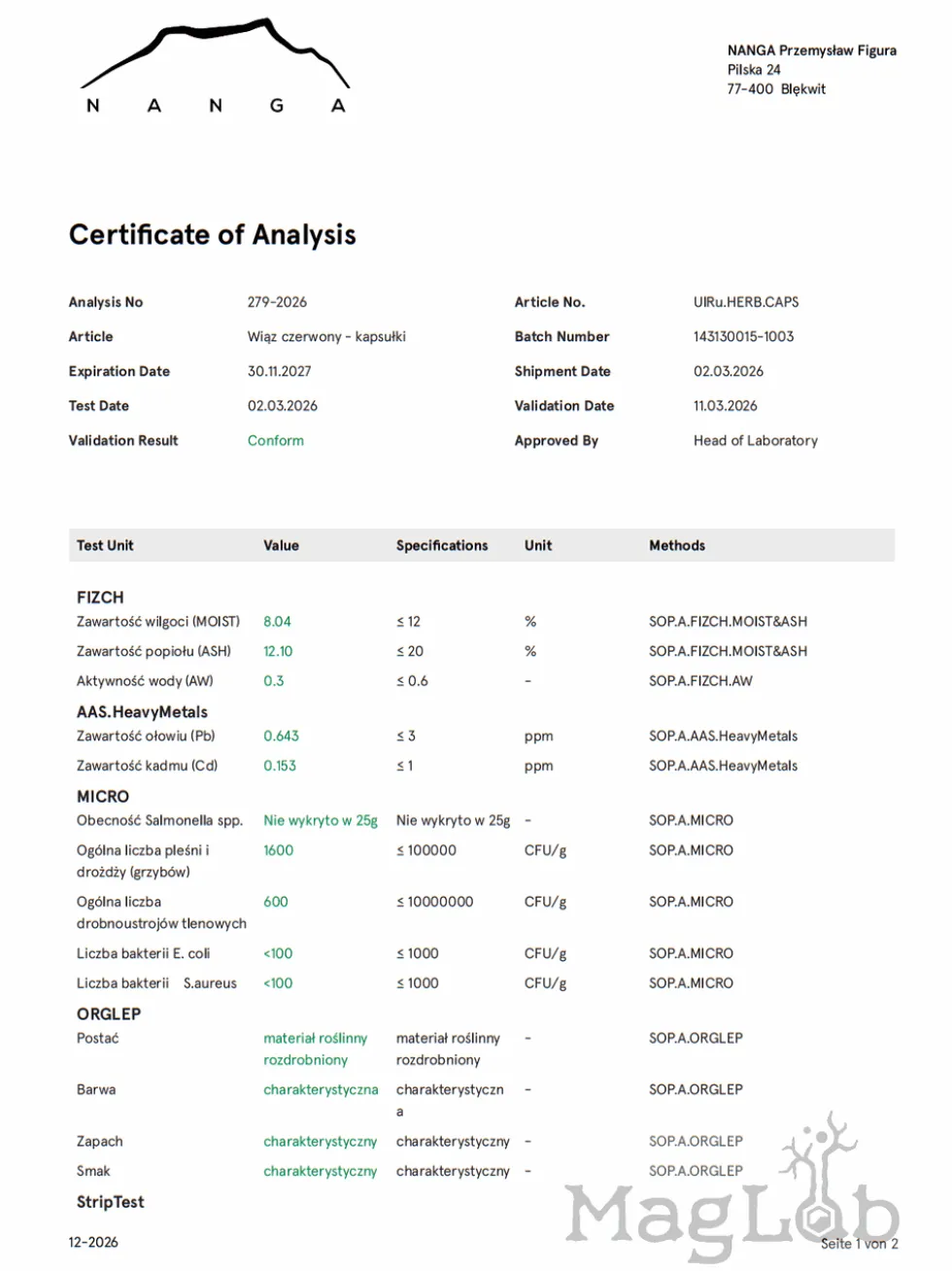Select "Head of Laboratory" approver text
The width and height of the screenshot is (952, 1271).
point(756,440)
